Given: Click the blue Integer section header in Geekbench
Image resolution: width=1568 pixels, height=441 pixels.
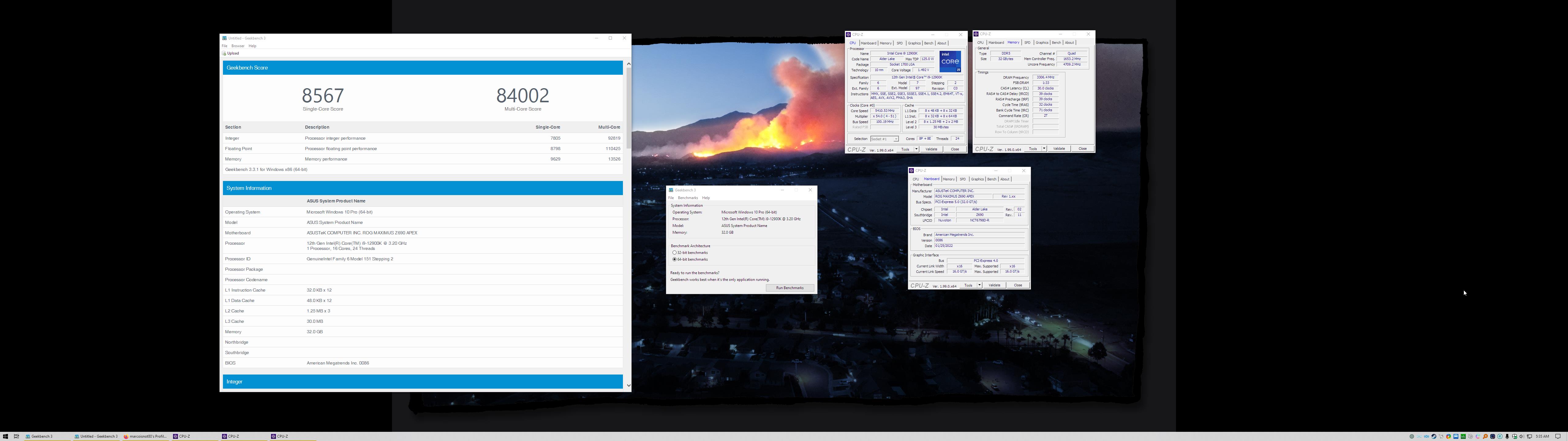Looking at the screenshot, I should [422, 382].
